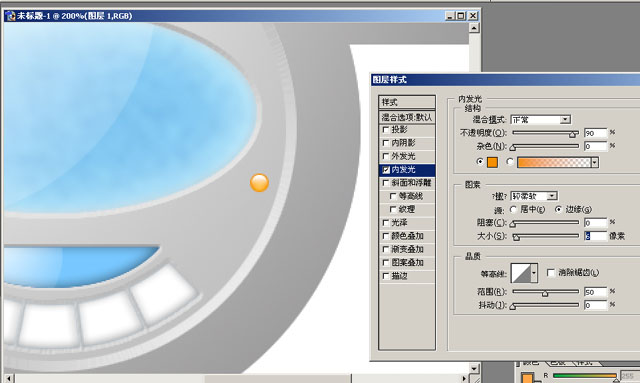Select the 斜面和浮雕 style entry
This screenshot has height=383, width=640.
click(407, 183)
